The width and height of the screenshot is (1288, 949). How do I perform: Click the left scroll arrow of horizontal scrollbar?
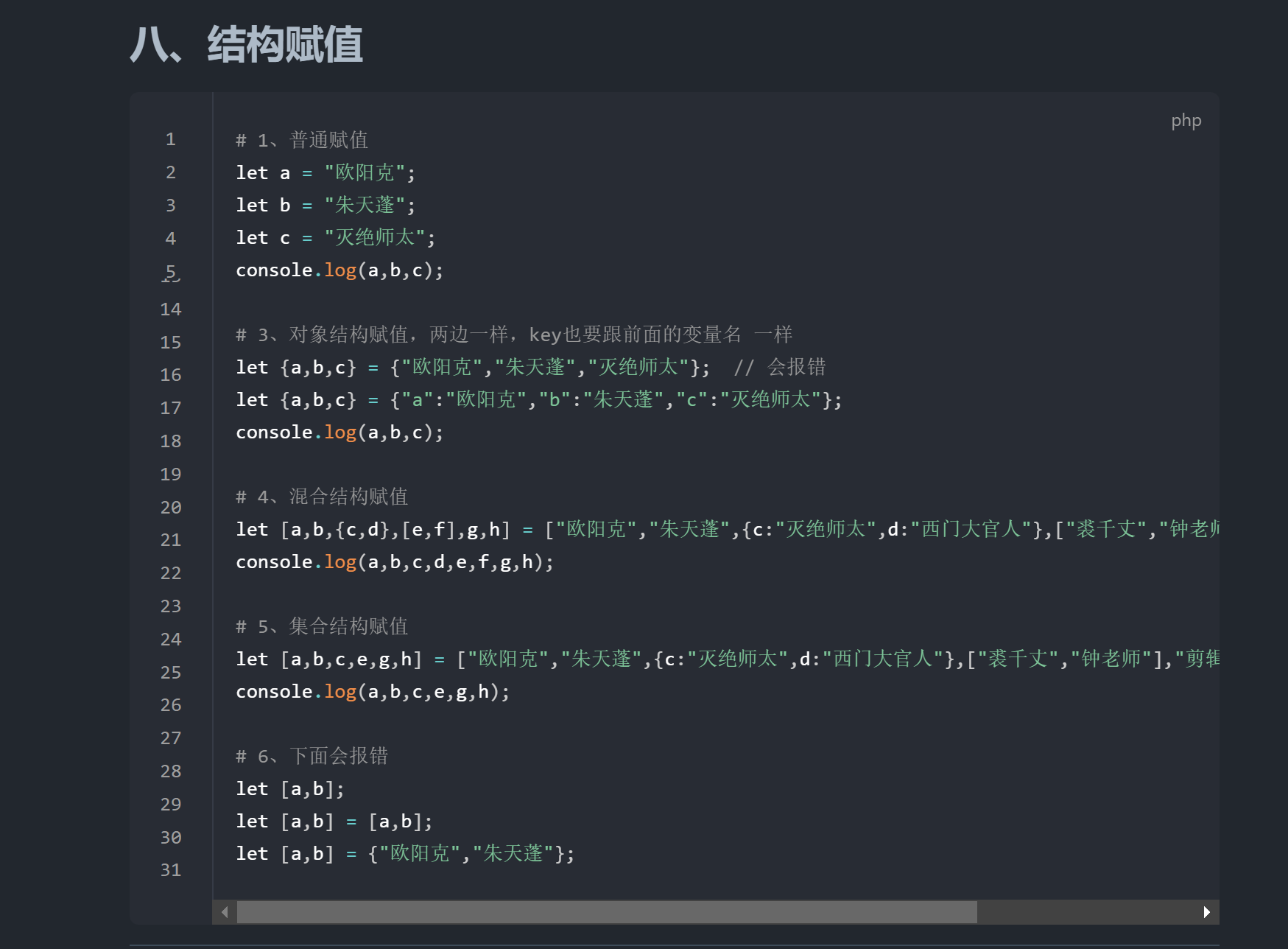pyautogui.click(x=225, y=912)
